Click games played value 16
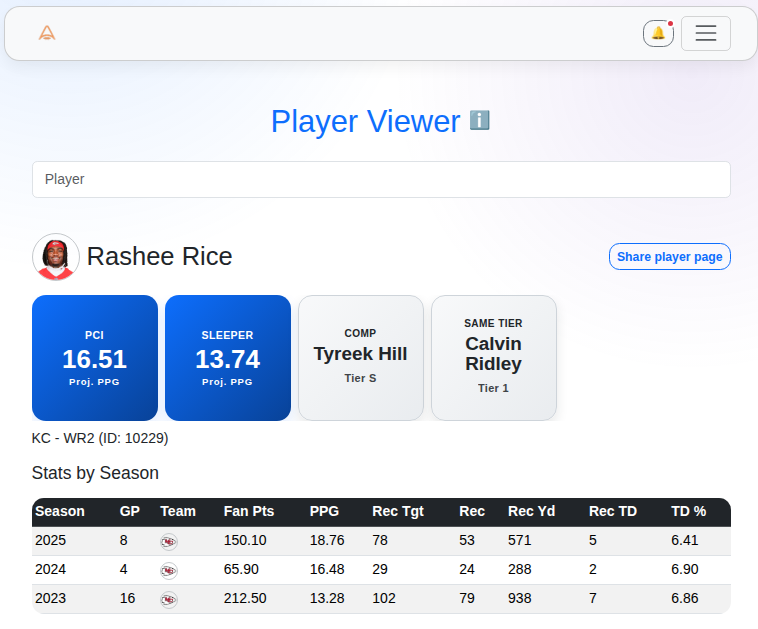The height and width of the screenshot is (629, 758). coord(127,598)
